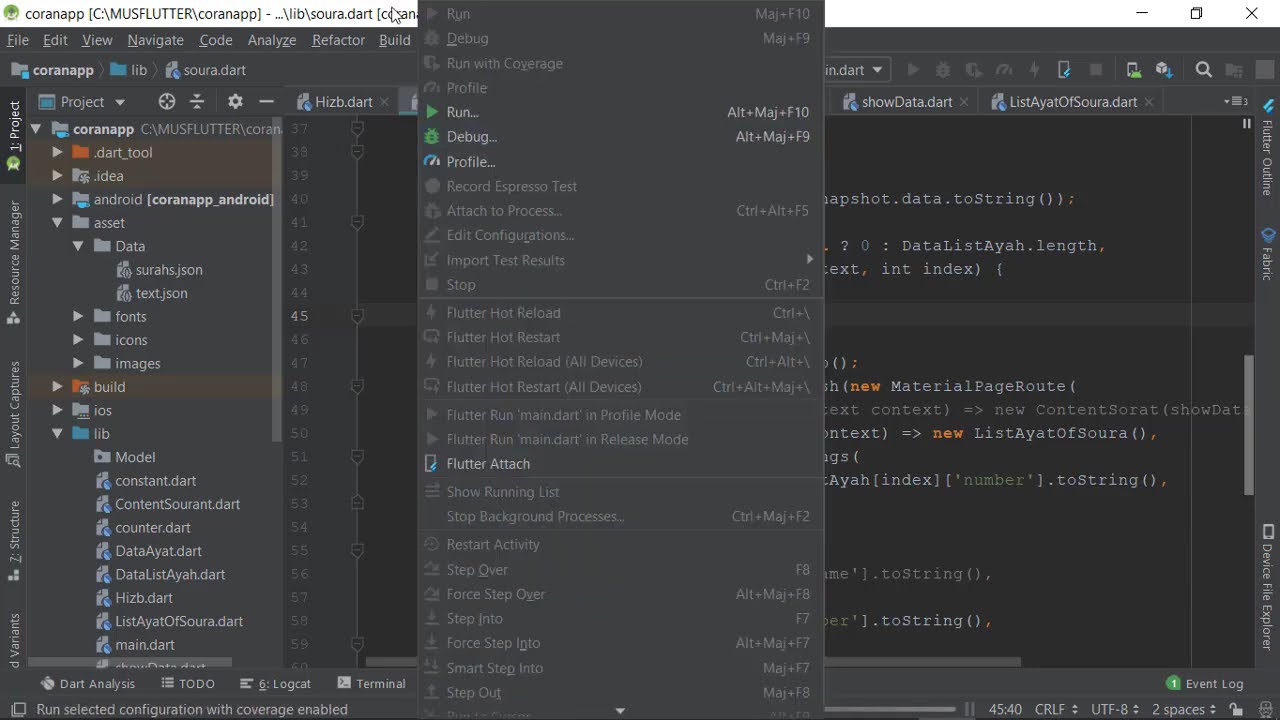Open the Logcat tool window
The height and width of the screenshot is (720, 1280).
tap(275, 684)
